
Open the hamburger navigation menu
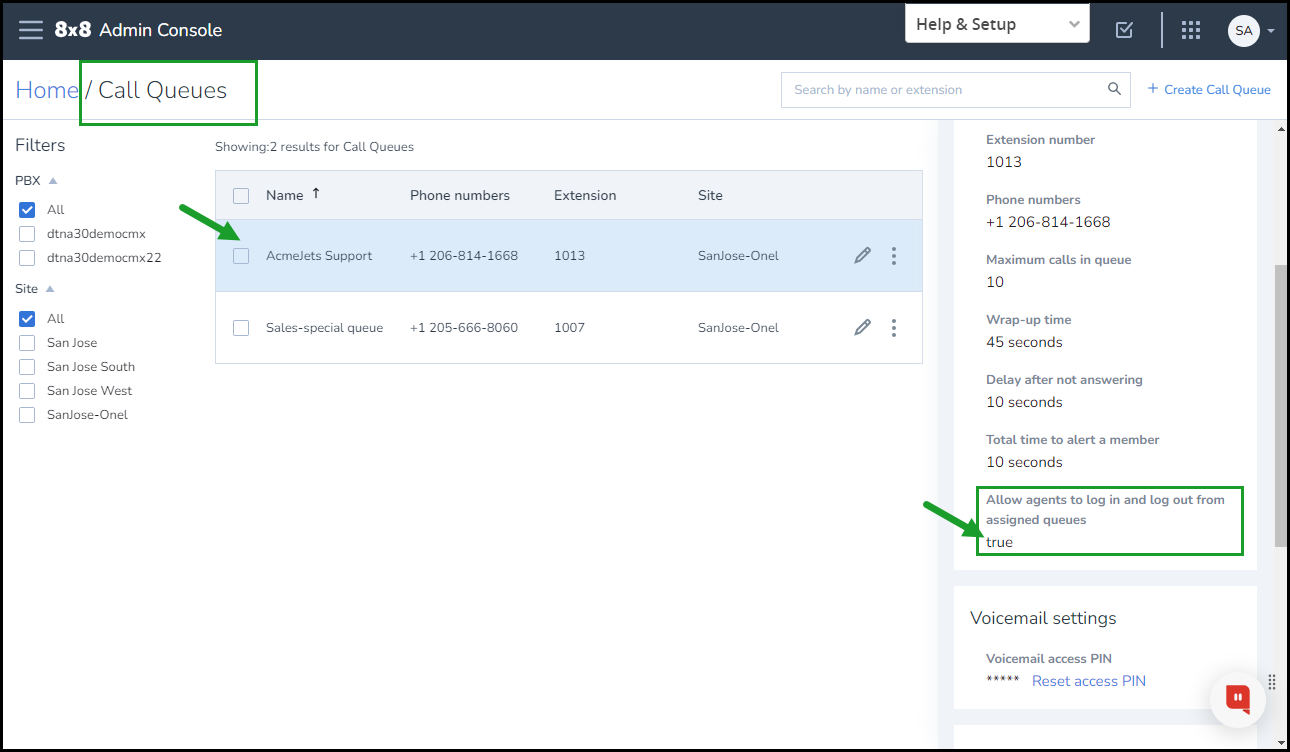31,30
